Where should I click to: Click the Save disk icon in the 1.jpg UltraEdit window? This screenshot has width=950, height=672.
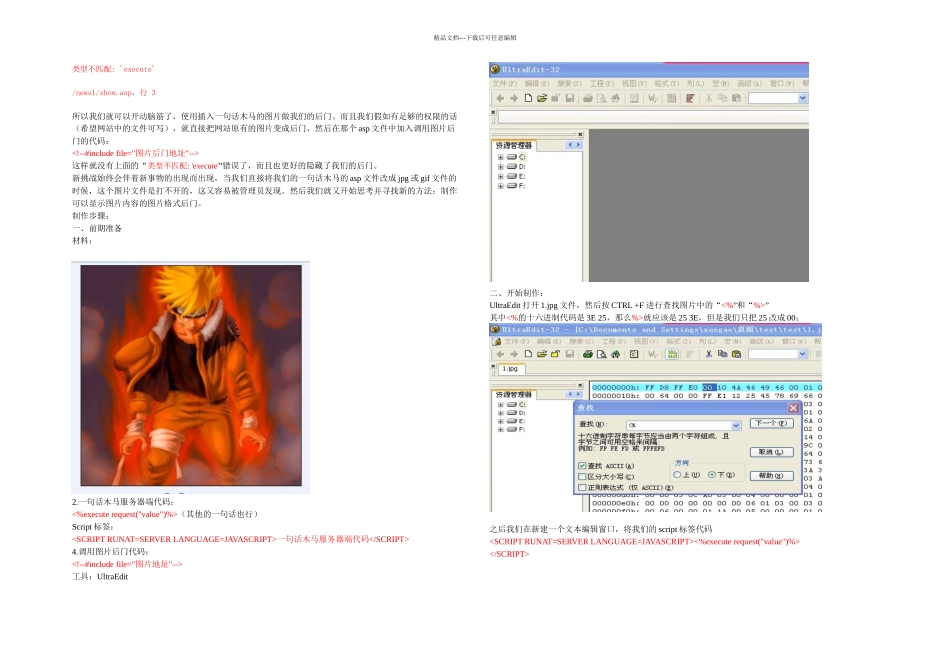(570, 354)
